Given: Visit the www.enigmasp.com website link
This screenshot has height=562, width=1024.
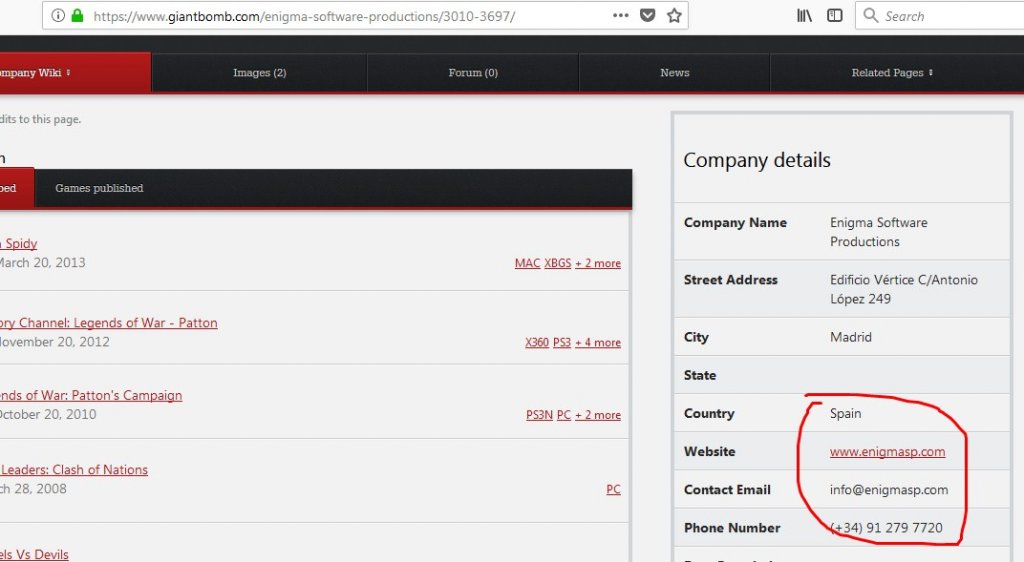Looking at the screenshot, I should coord(888,451).
